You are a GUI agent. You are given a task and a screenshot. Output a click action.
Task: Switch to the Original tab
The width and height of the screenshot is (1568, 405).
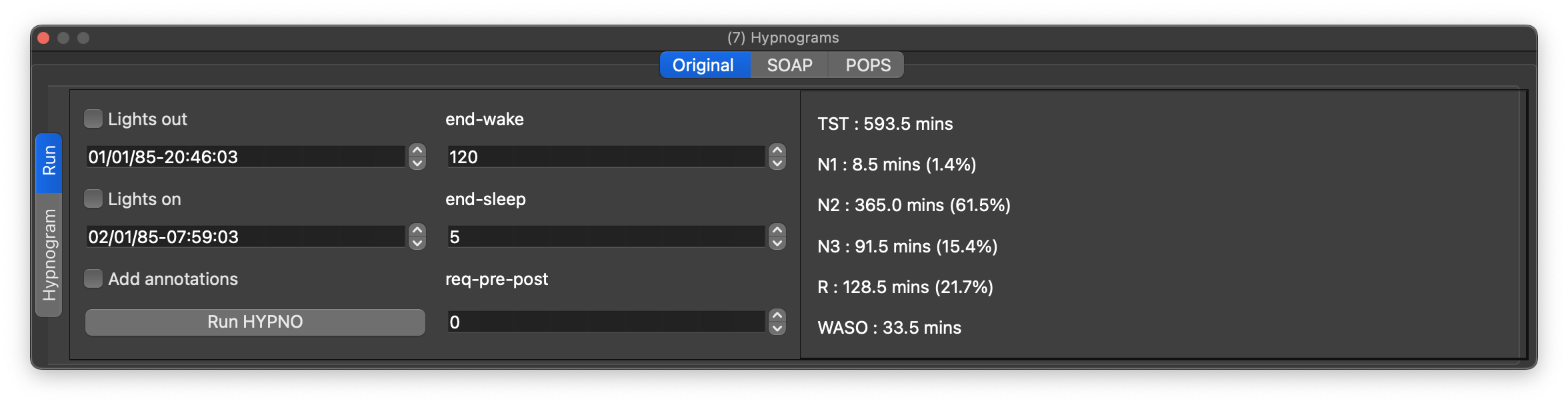705,65
